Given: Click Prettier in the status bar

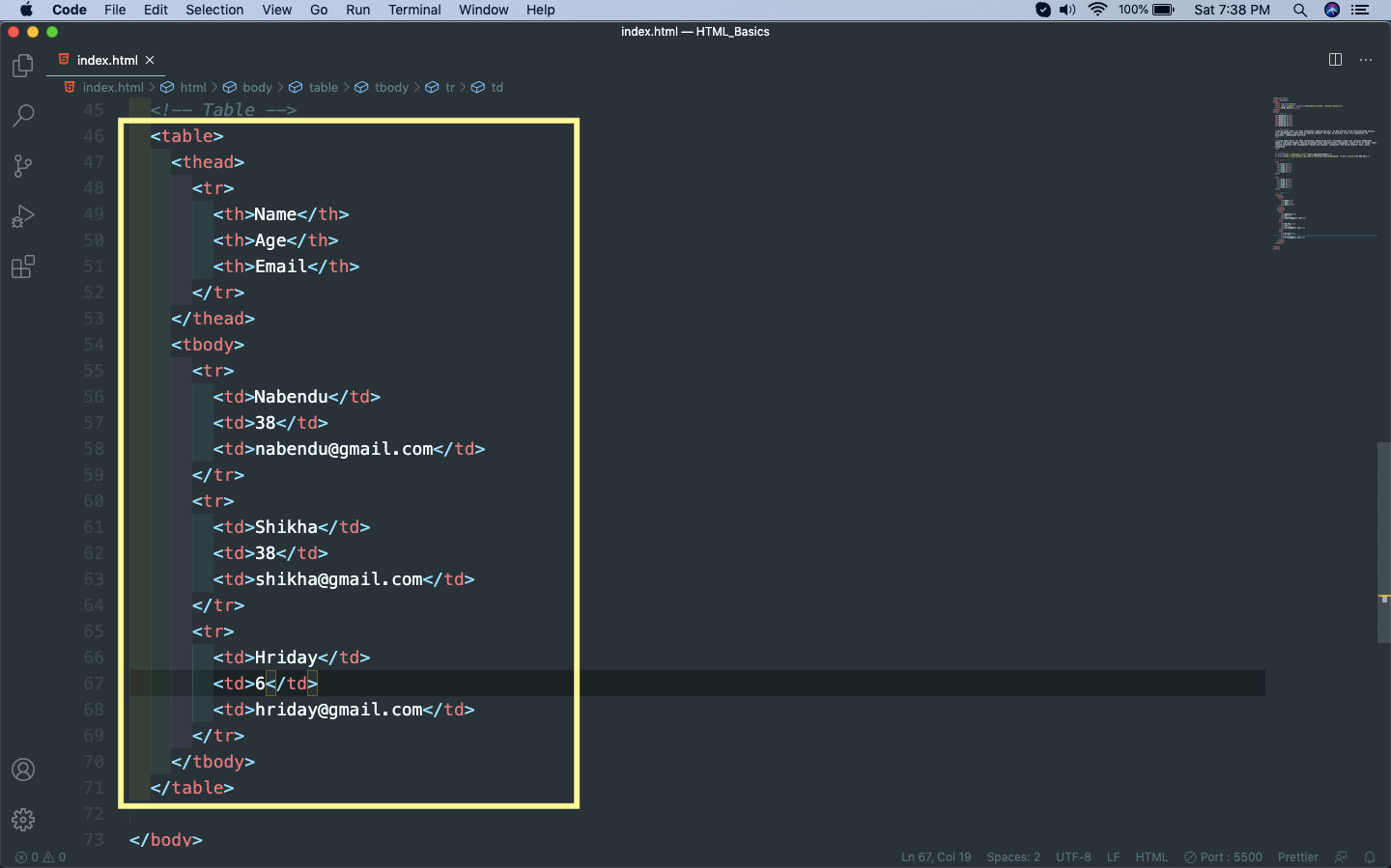Looking at the screenshot, I should click(1297, 857).
